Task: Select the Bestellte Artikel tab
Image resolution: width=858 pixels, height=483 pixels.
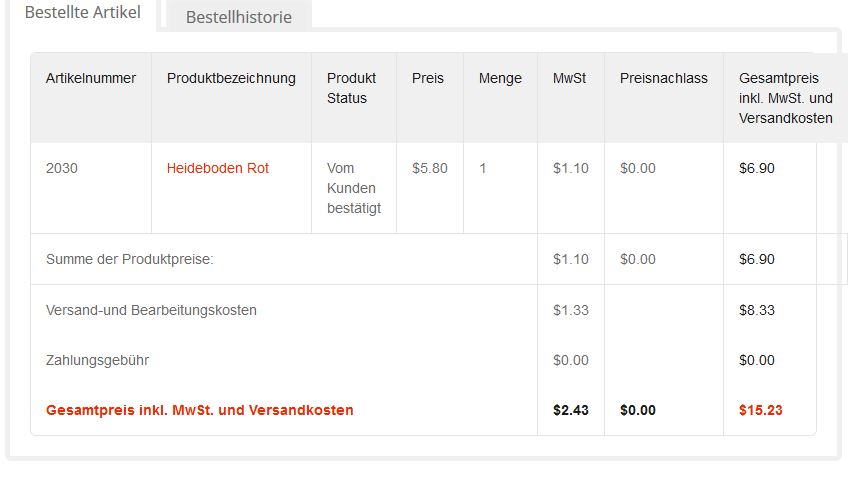Action: coord(82,13)
